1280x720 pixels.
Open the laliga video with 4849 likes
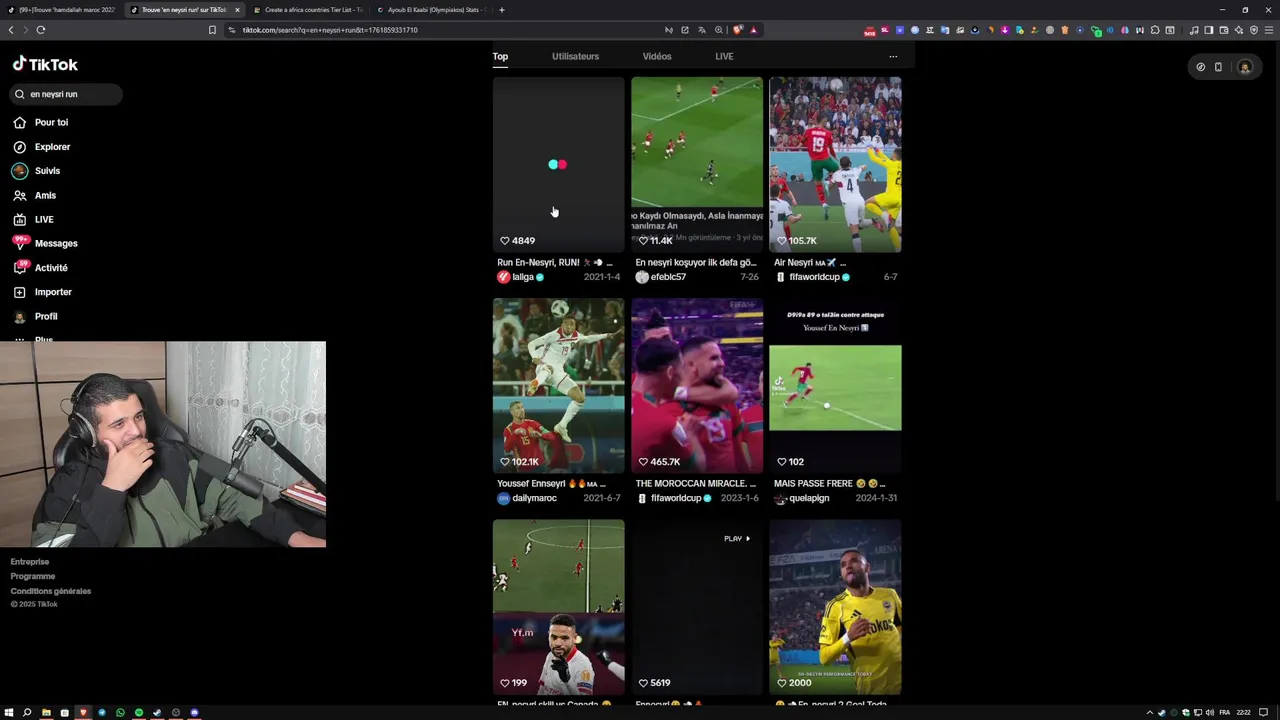pyautogui.click(x=558, y=165)
